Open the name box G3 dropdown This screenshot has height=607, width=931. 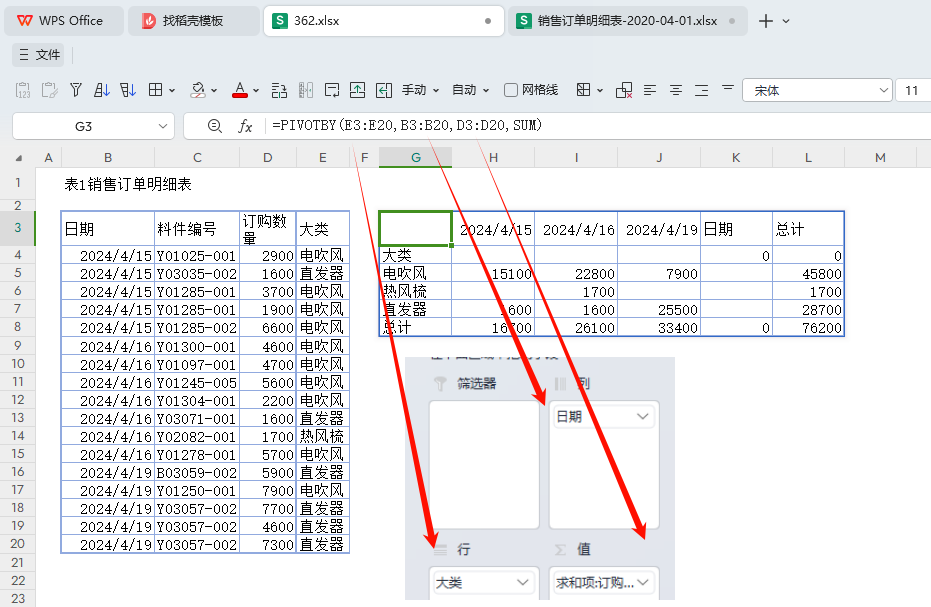point(163,127)
